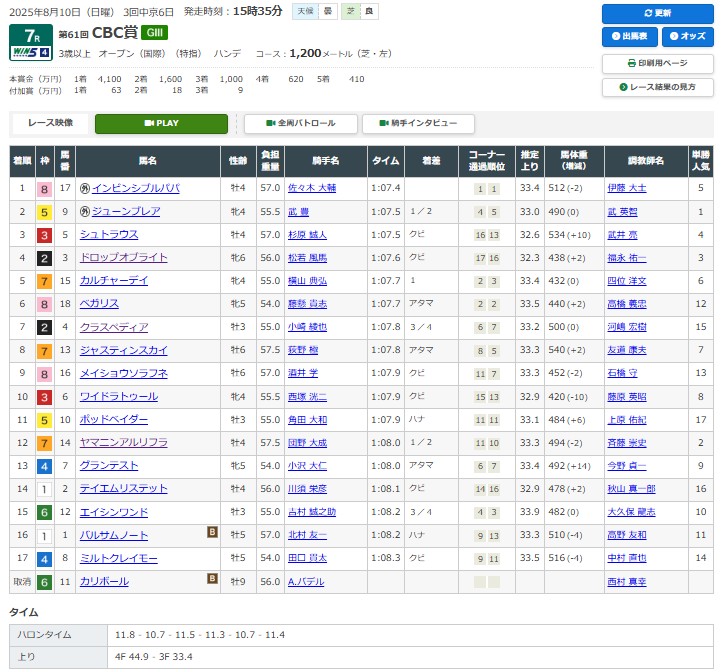The image size is (722, 672).
Task: Open the 出馬表 race card
Action: point(629,37)
